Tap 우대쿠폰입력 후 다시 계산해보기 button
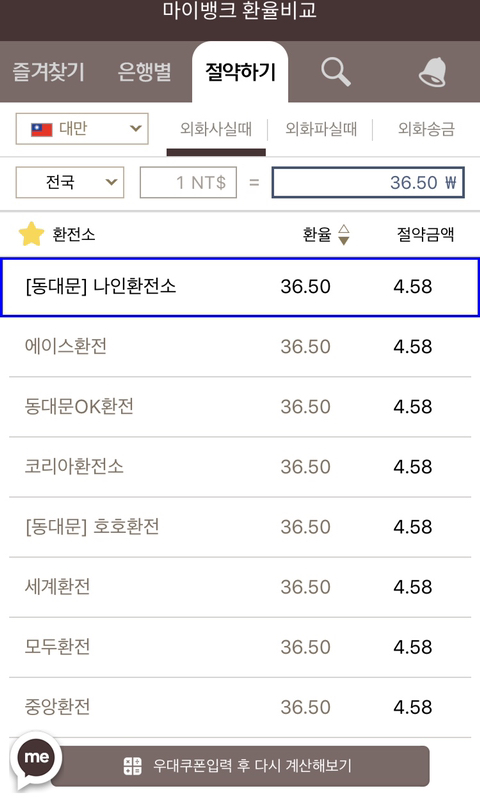 click(240, 766)
